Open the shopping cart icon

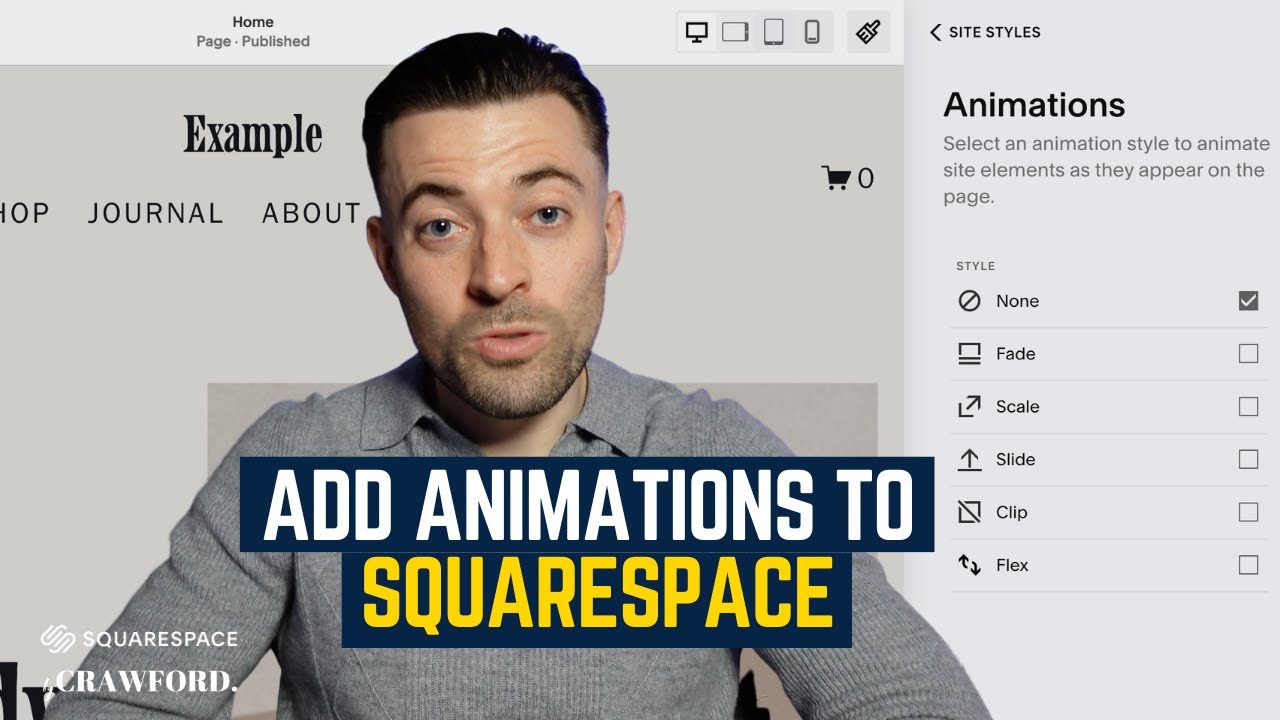(836, 178)
